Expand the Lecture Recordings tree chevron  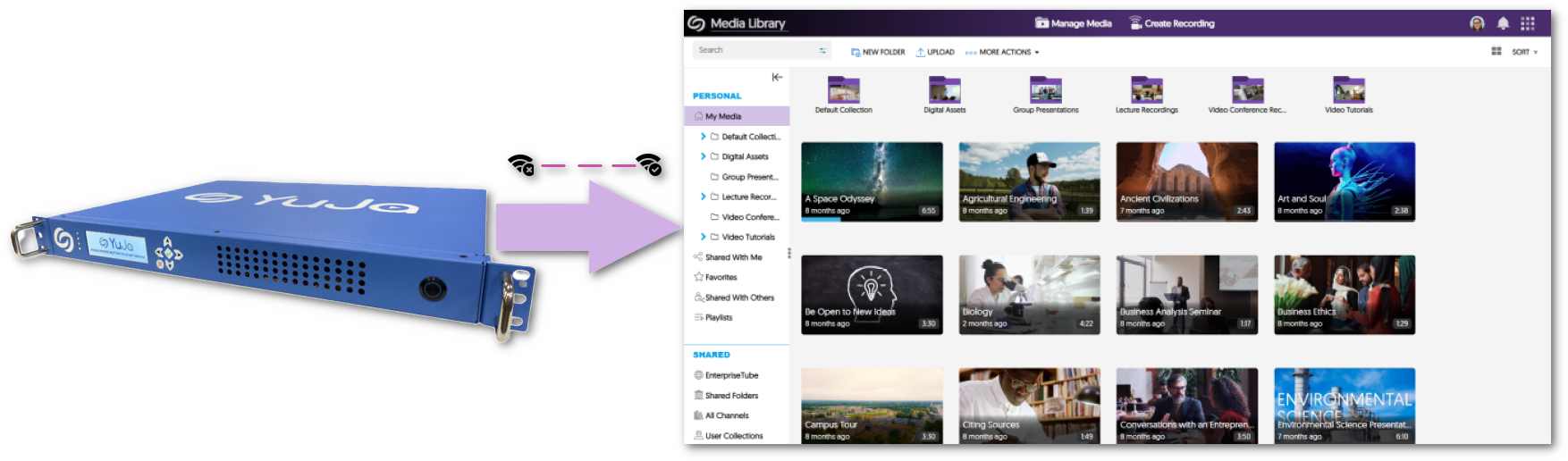(704, 197)
